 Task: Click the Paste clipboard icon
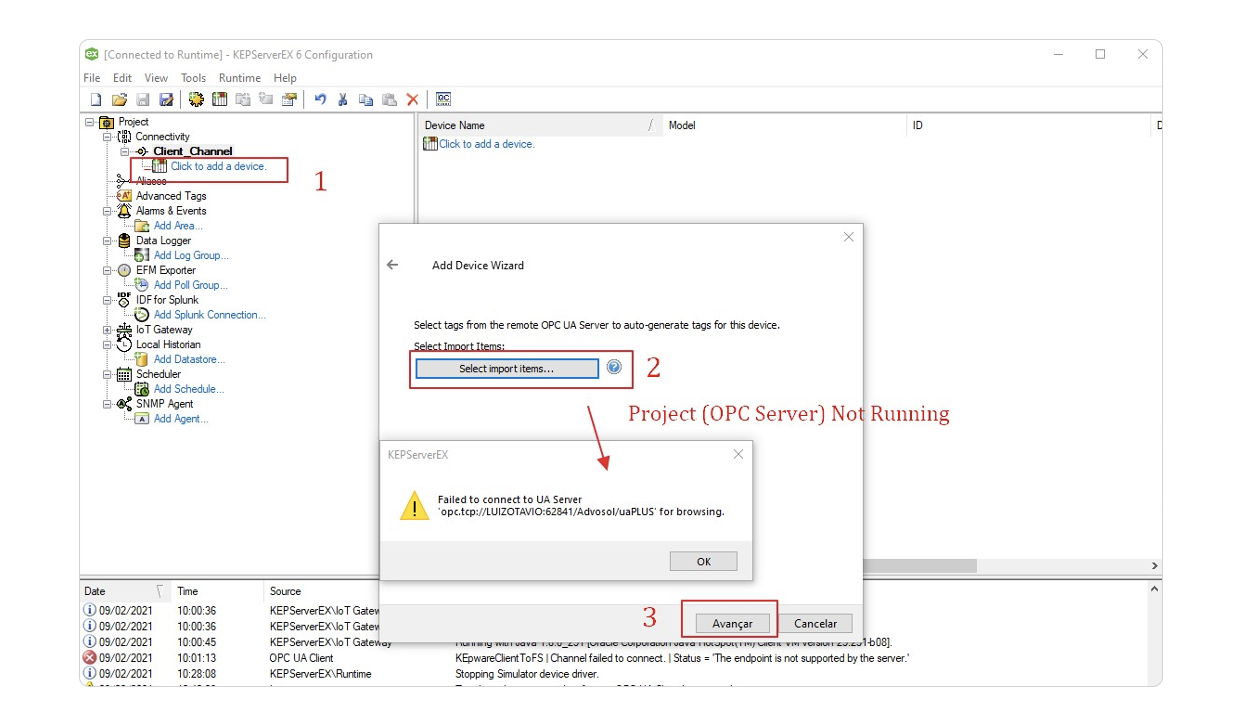click(x=389, y=99)
